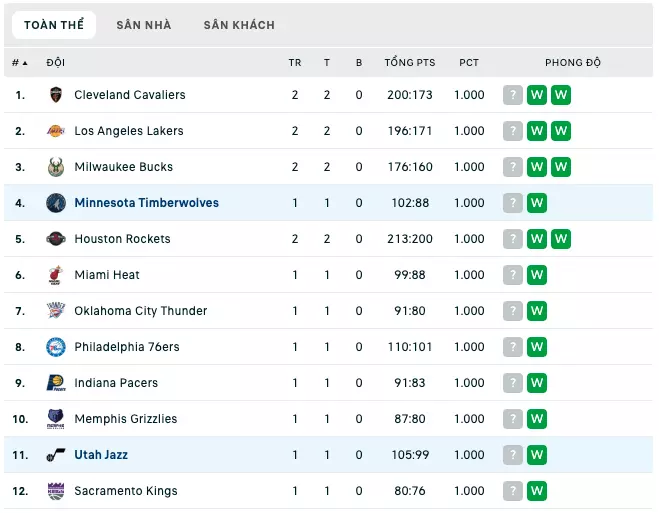This screenshot has width=659, height=513.
Task: Select the SÂN KHÁCH tab
Action: [x=239, y=25]
